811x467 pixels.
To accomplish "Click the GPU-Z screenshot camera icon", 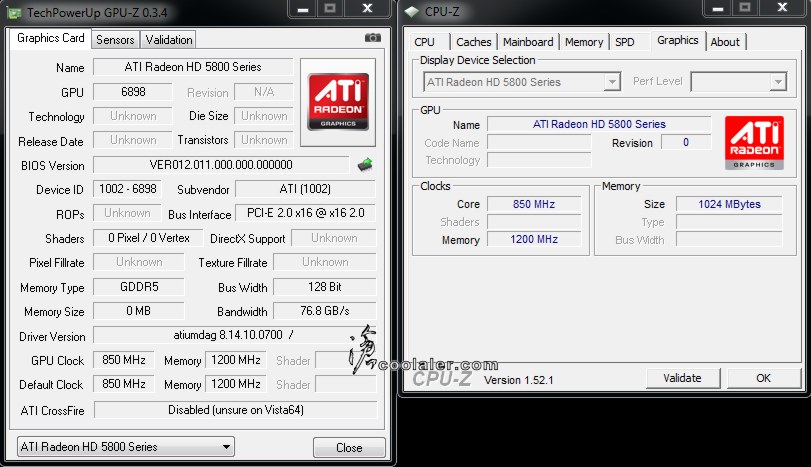I will pyautogui.click(x=372, y=38).
